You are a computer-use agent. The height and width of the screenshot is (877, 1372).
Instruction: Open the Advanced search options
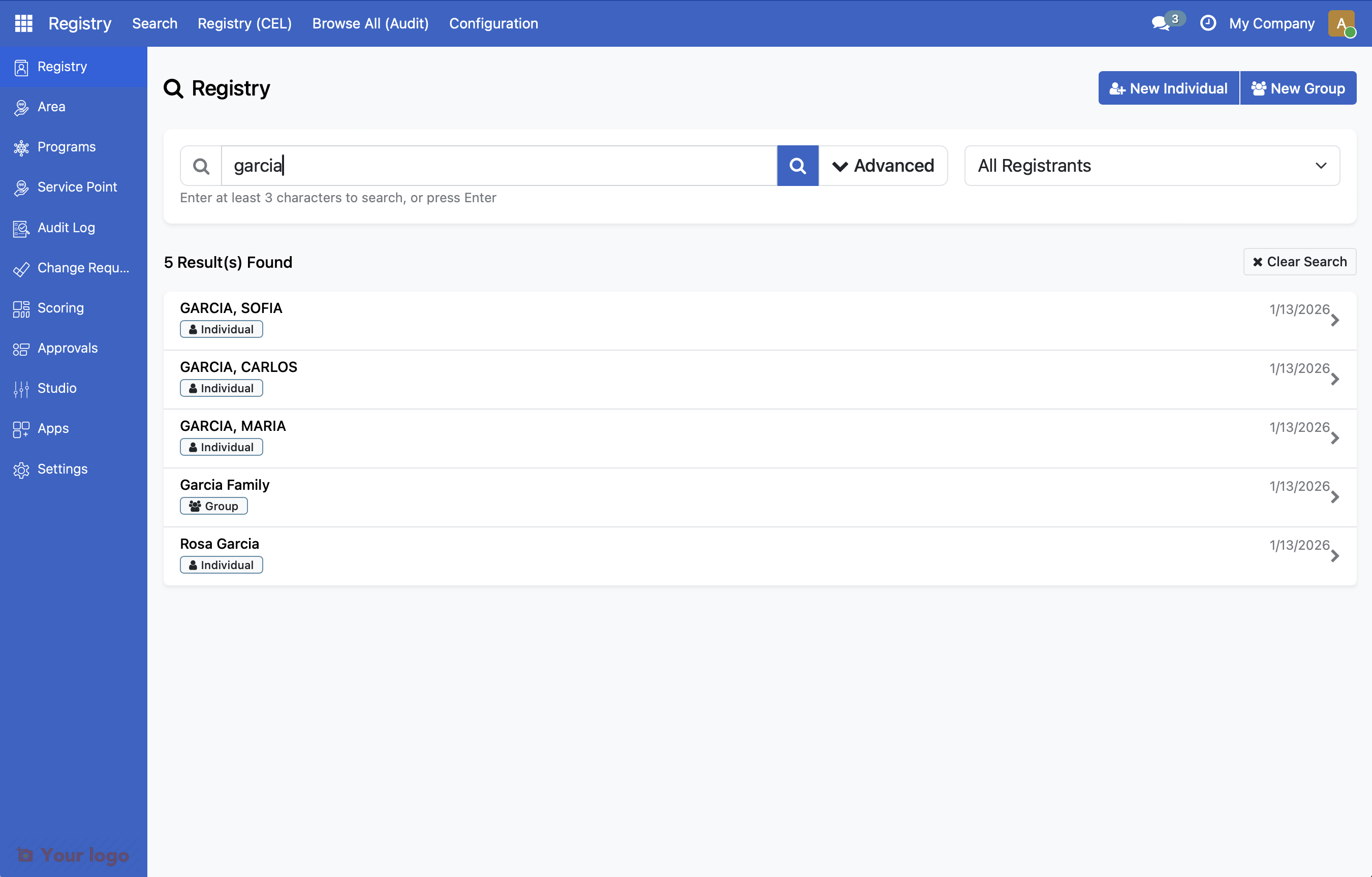tap(883, 165)
